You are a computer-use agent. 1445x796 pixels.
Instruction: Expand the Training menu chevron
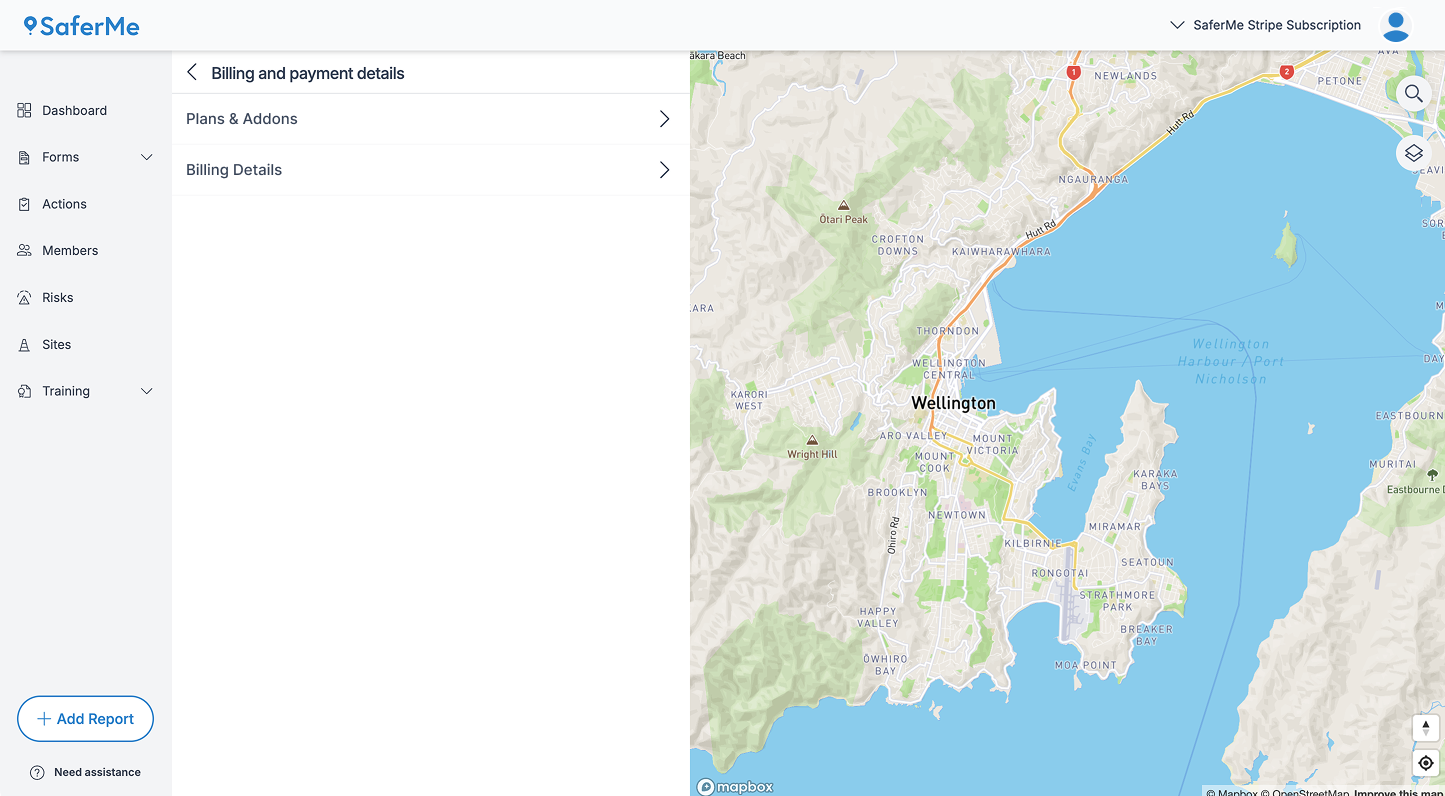click(147, 391)
